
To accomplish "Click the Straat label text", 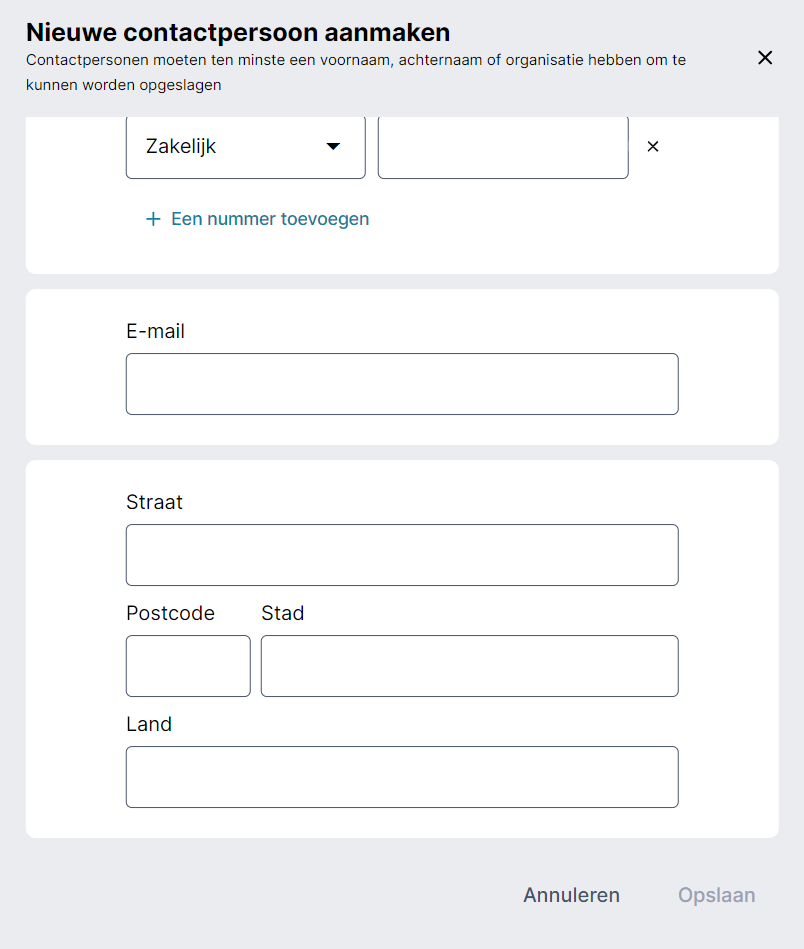I will coord(154,502).
